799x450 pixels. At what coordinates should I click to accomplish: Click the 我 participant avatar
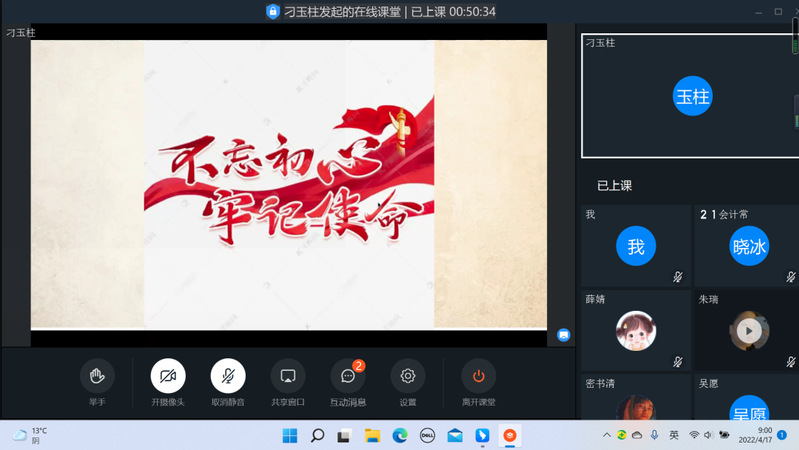tap(636, 246)
